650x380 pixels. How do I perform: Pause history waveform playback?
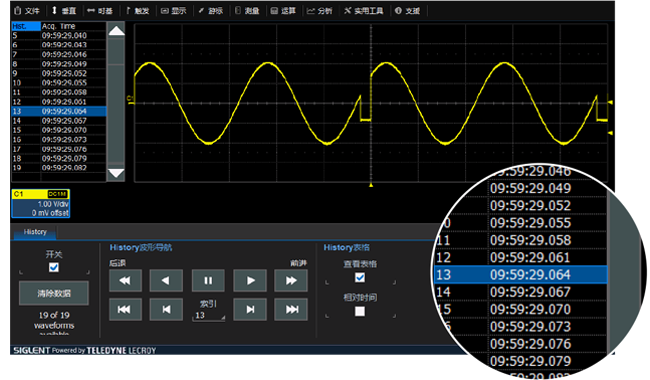(x=208, y=281)
